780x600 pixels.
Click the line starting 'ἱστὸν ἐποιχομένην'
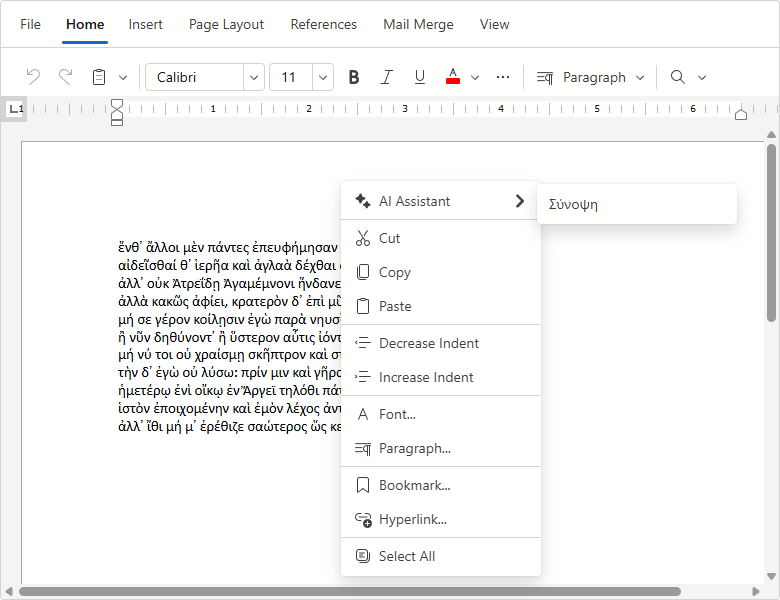(229, 408)
